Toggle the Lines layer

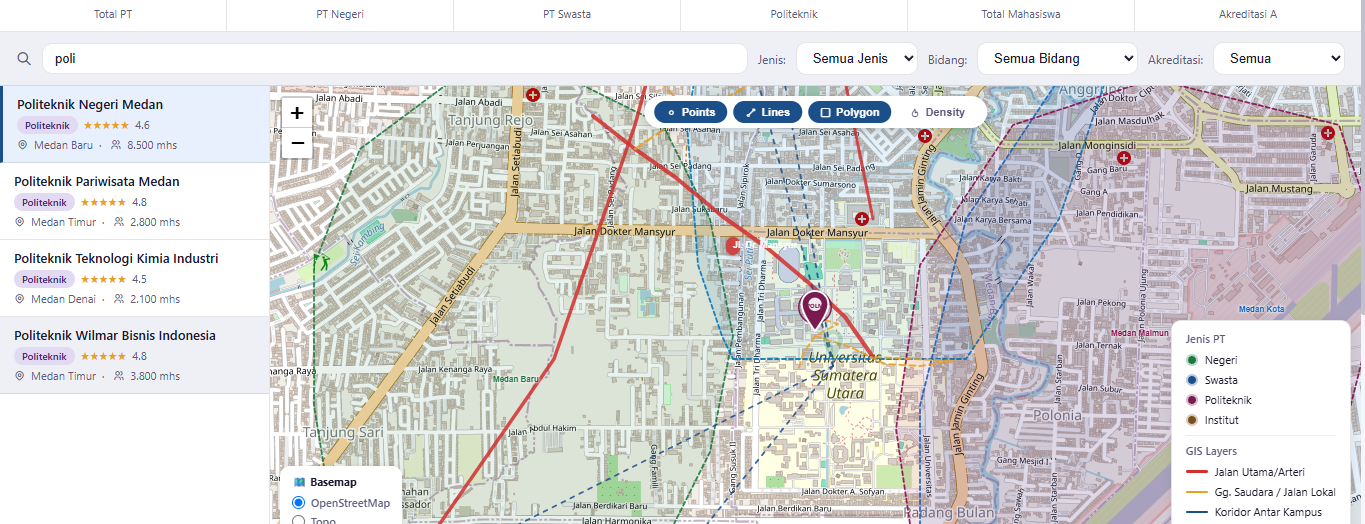pyautogui.click(x=768, y=112)
